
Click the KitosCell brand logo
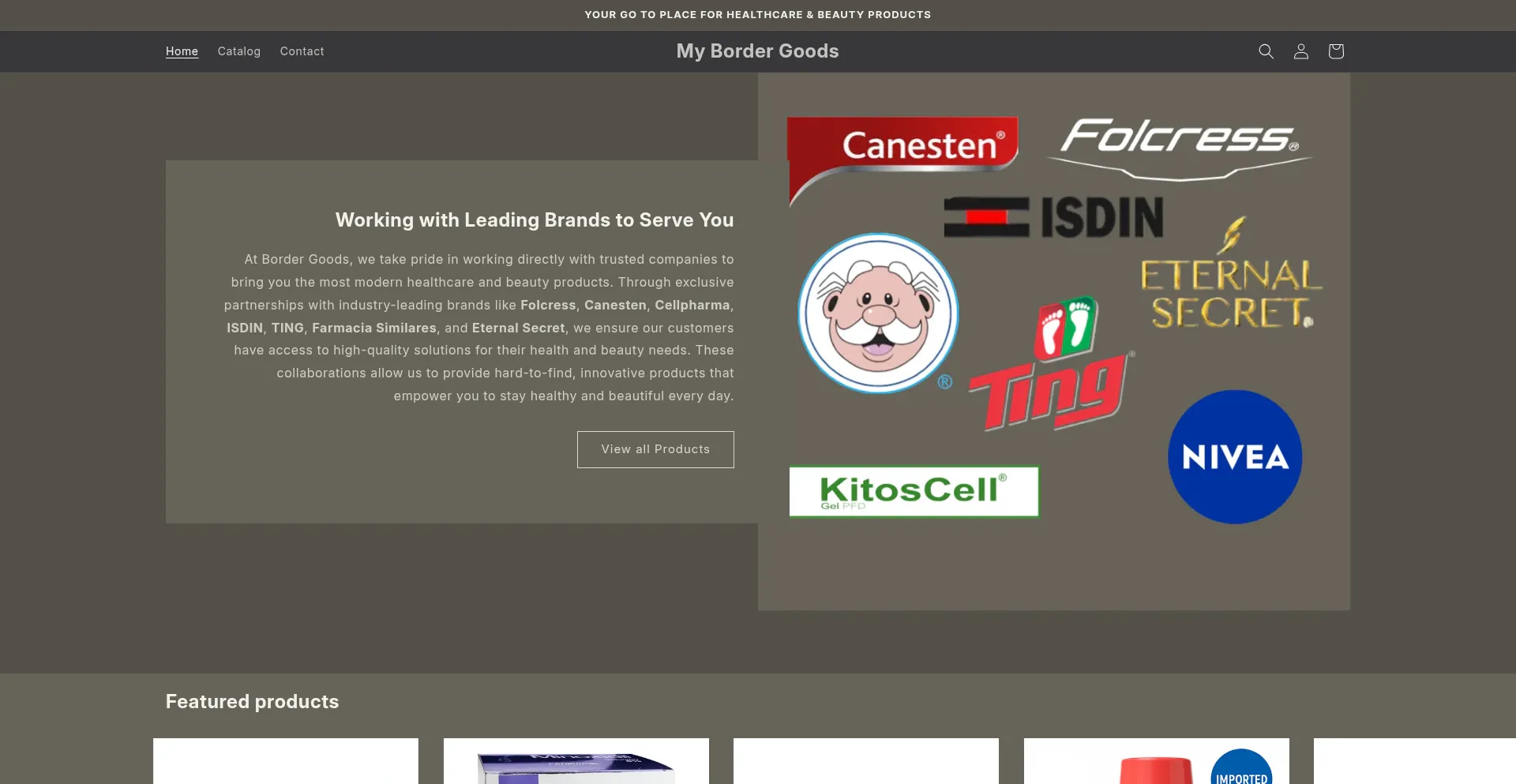pyautogui.click(x=914, y=491)
